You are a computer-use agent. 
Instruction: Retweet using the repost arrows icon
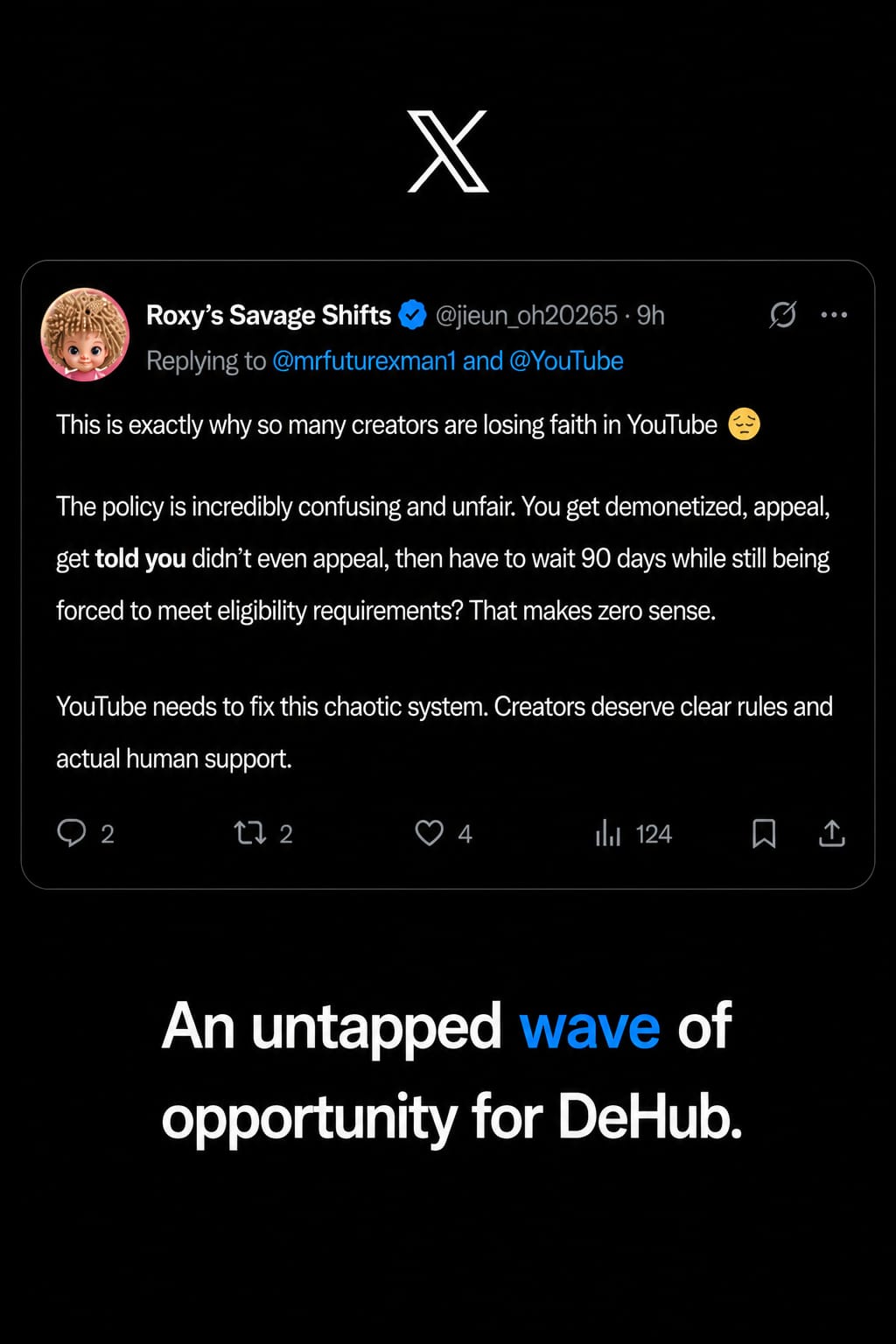(250, 832)
